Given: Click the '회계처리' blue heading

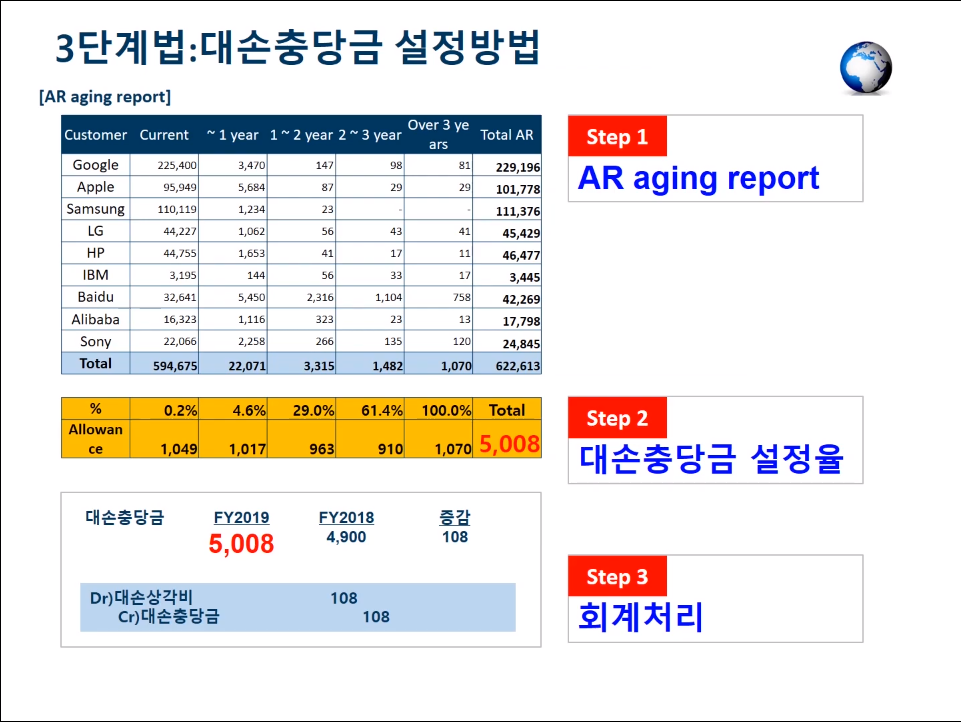Looking at the screenshot, I should tap(640, 617).
